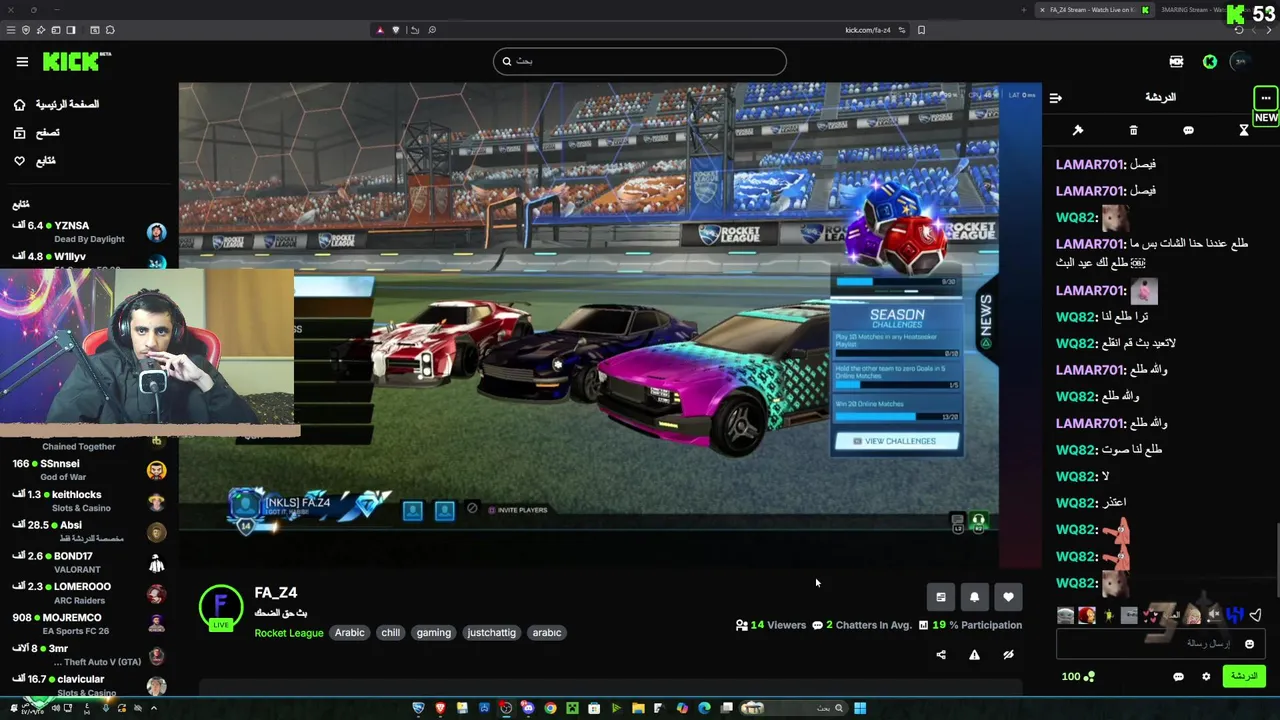Click the browser address bar kick.com/fa-z4

coord(868,30)
